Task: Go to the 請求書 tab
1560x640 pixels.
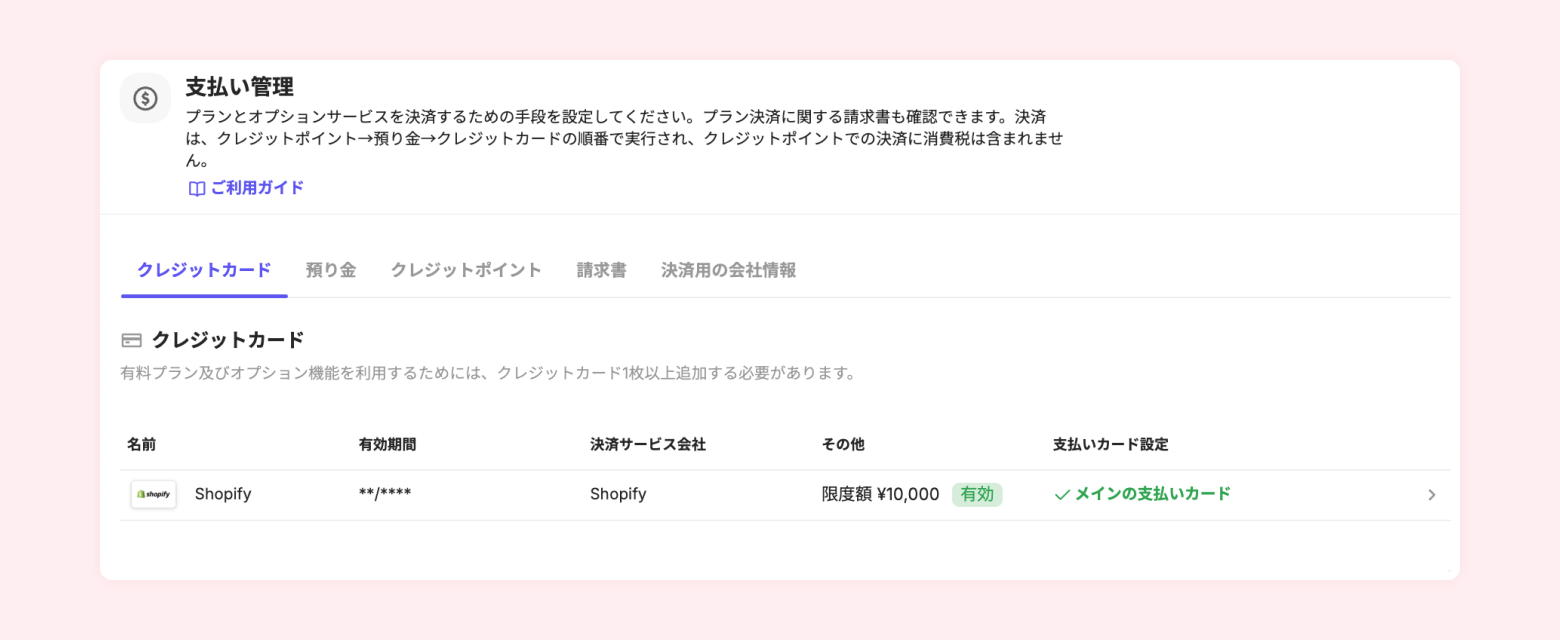Action: [601, 270]
